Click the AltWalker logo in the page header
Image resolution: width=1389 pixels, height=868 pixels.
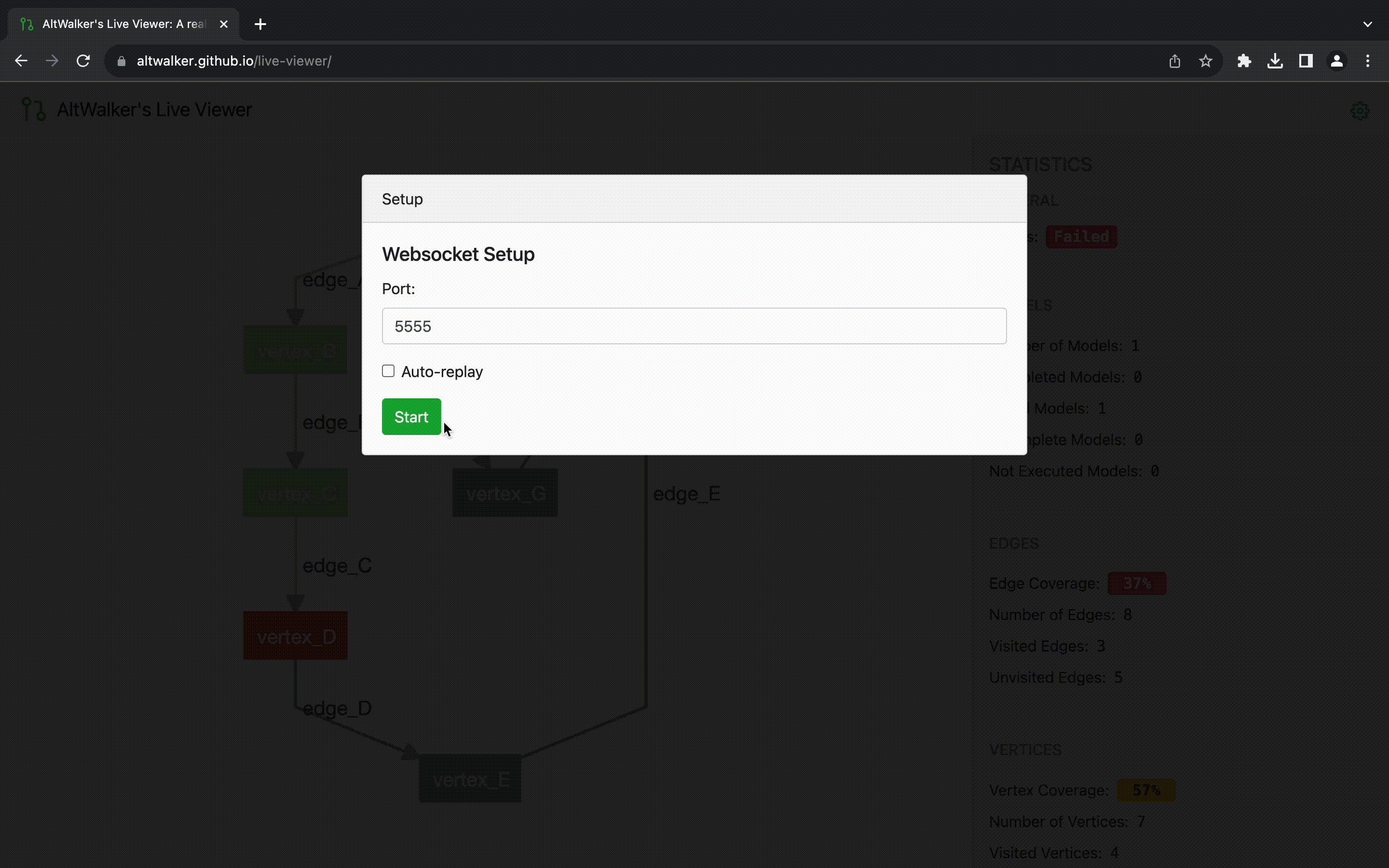33,109
